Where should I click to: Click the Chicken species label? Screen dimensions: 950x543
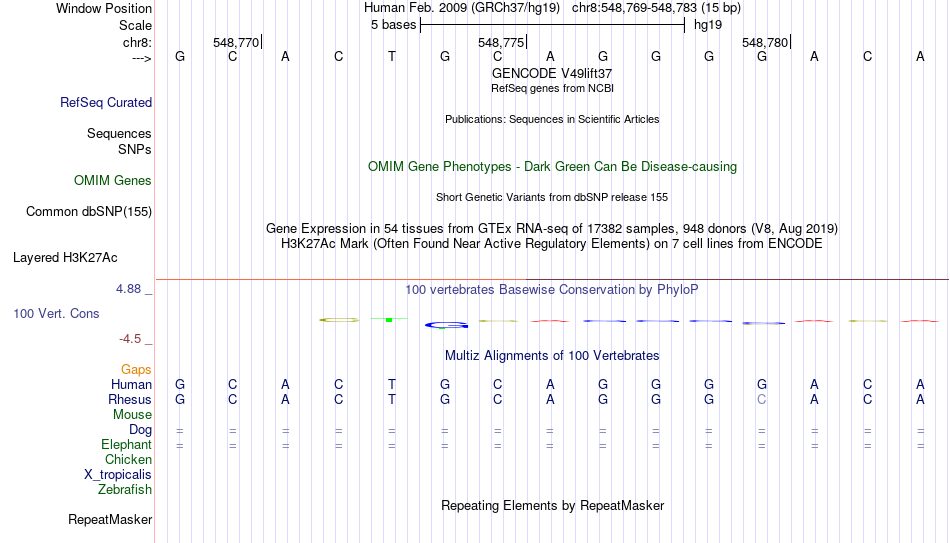(128, 459)
